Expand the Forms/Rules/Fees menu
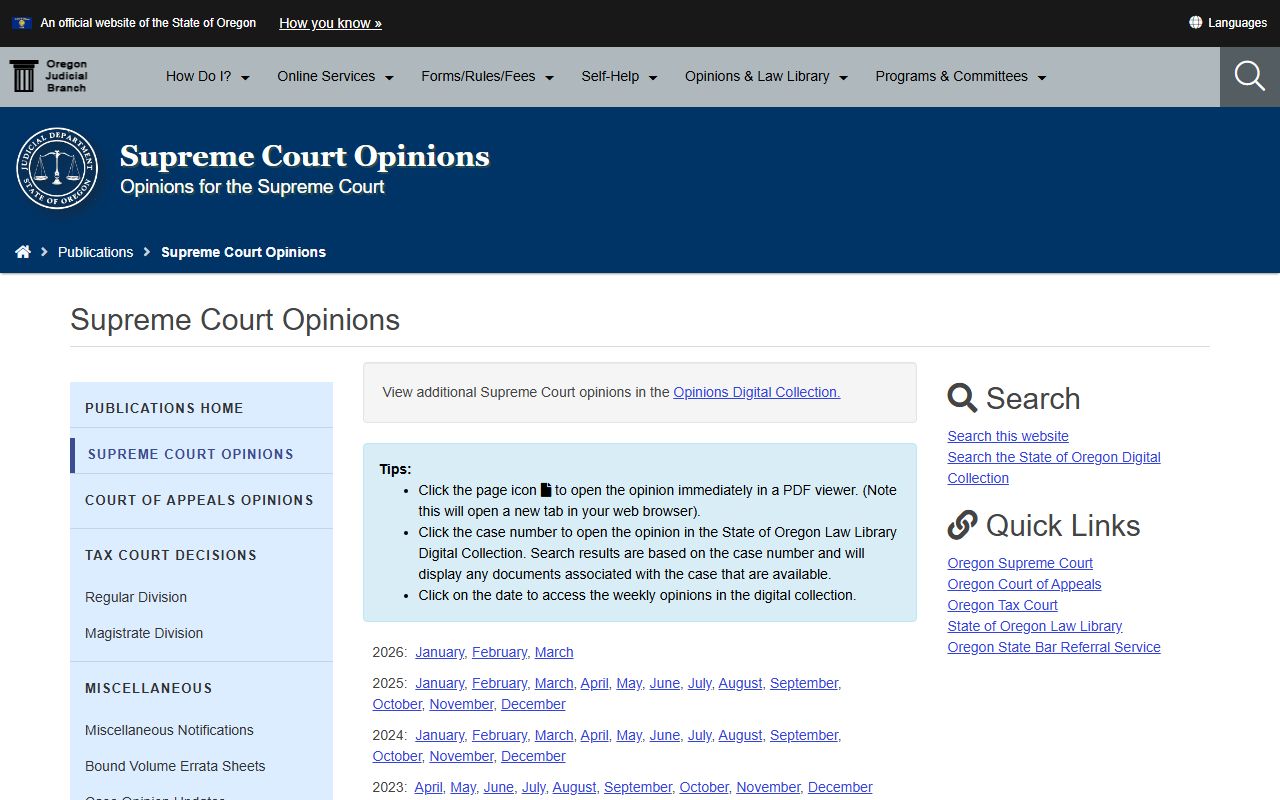 tap(487, 76)
